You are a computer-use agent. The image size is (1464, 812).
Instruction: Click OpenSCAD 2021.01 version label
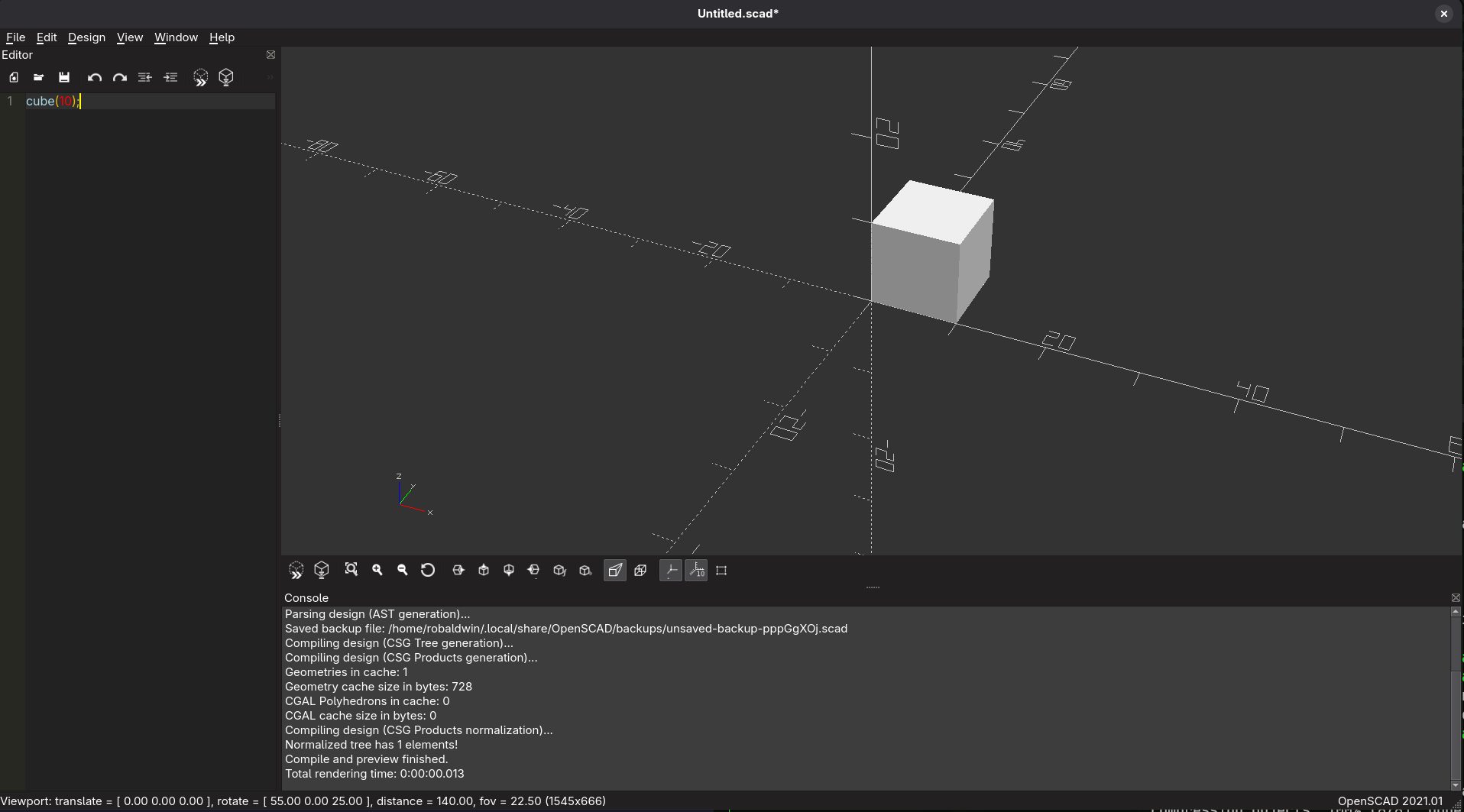(1390, 801)
